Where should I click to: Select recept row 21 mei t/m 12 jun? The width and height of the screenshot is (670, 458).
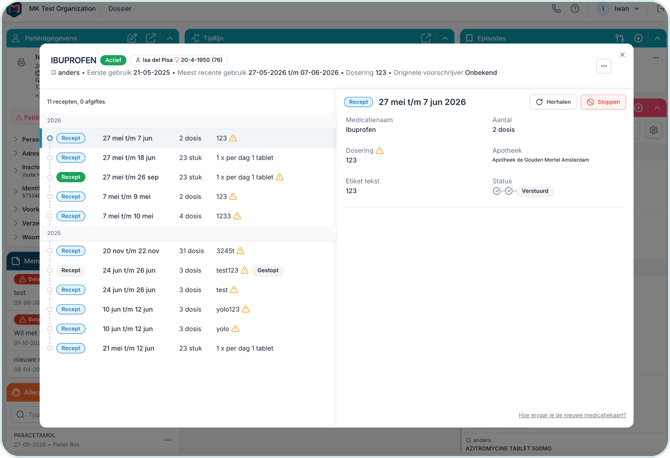click(188, 348)
